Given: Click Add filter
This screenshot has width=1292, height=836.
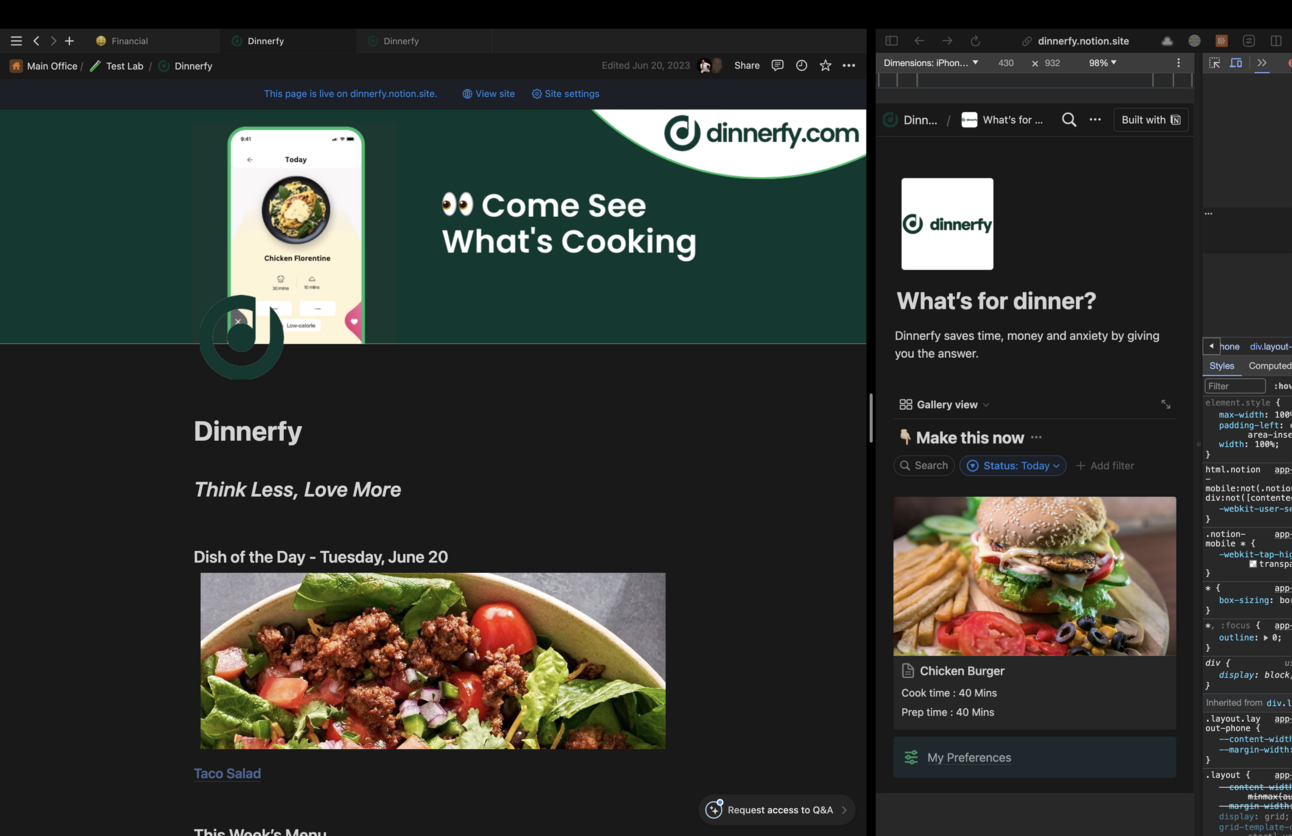Looking at the screenshot, I should click(1105, 466).
